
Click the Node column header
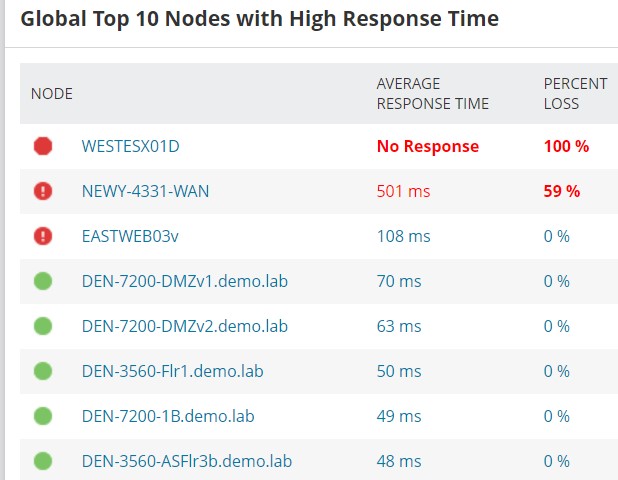click(52, 94)
